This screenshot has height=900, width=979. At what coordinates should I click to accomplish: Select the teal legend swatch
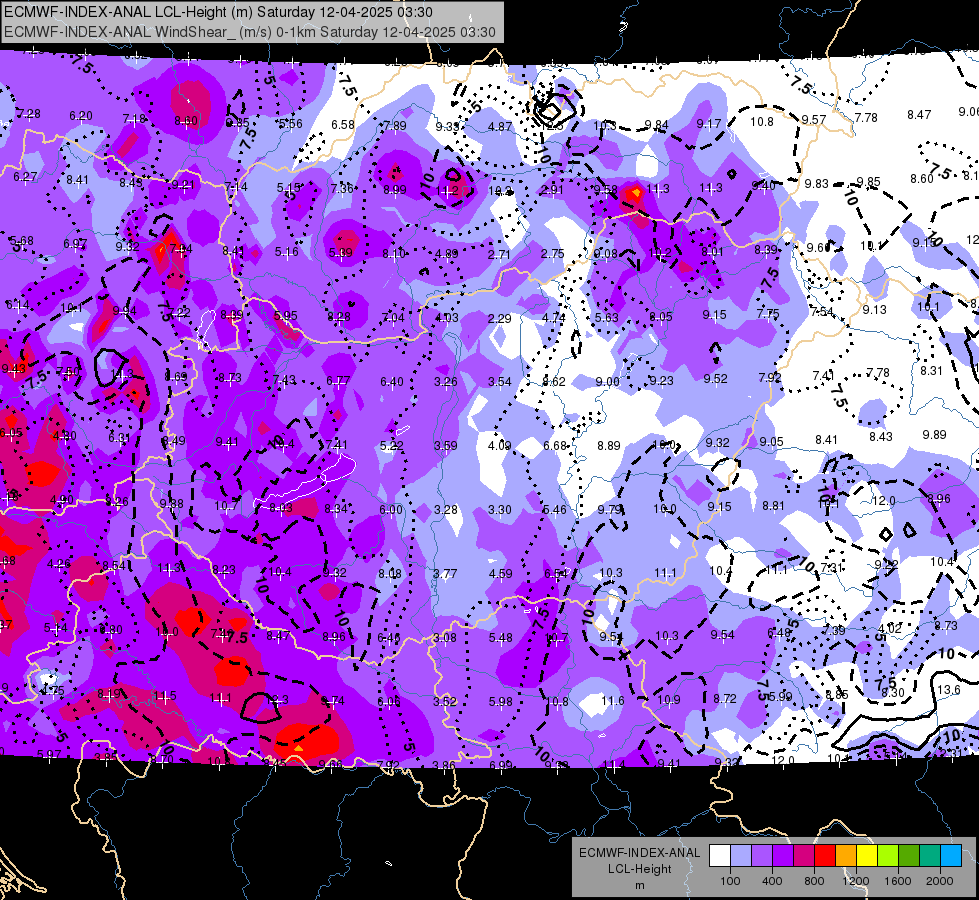tap(930, 856)
